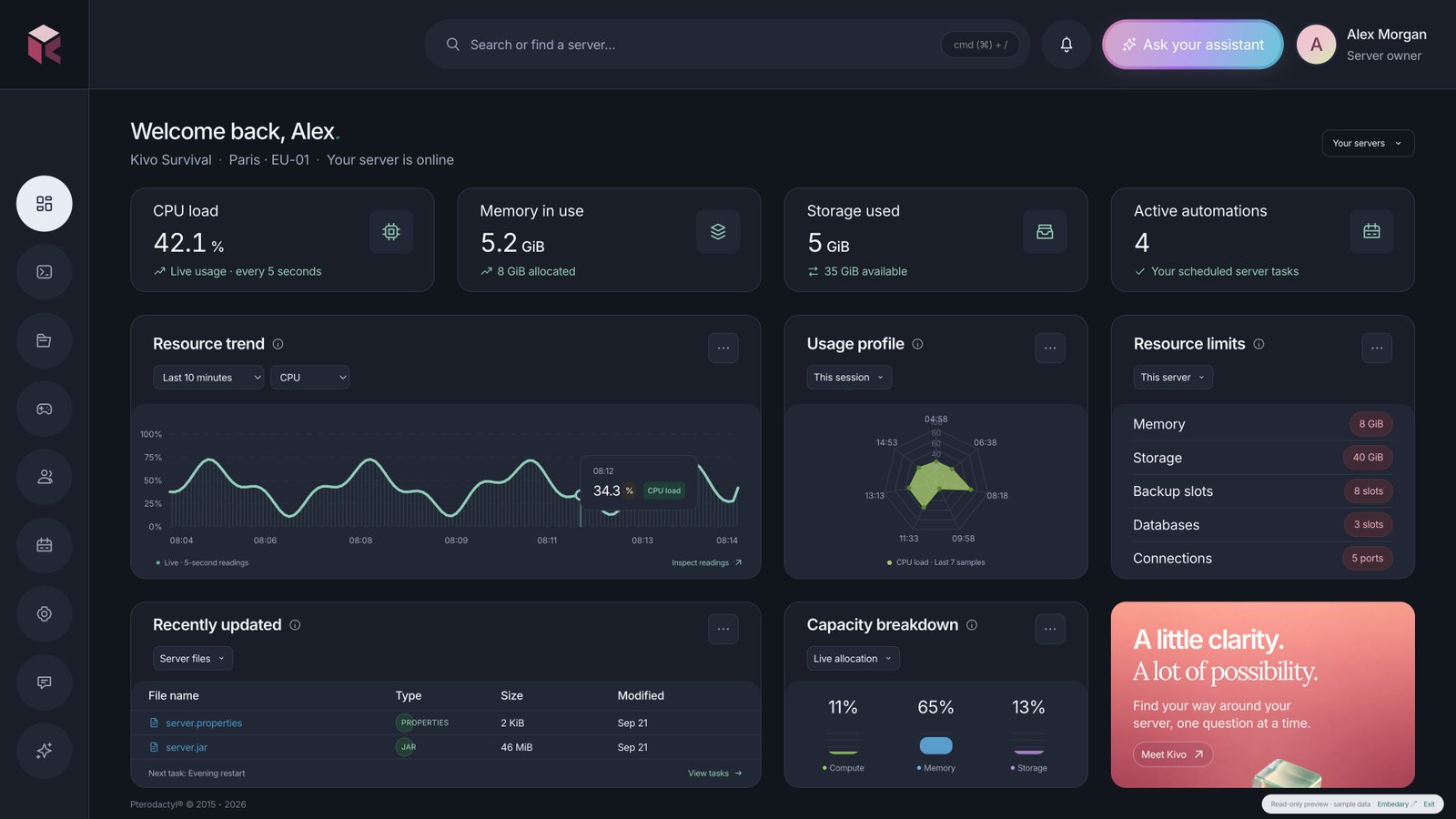This screenshot has width=1456, height=819.
Task: Click the Resource trend info icon
Action: (x=278, y=344)
